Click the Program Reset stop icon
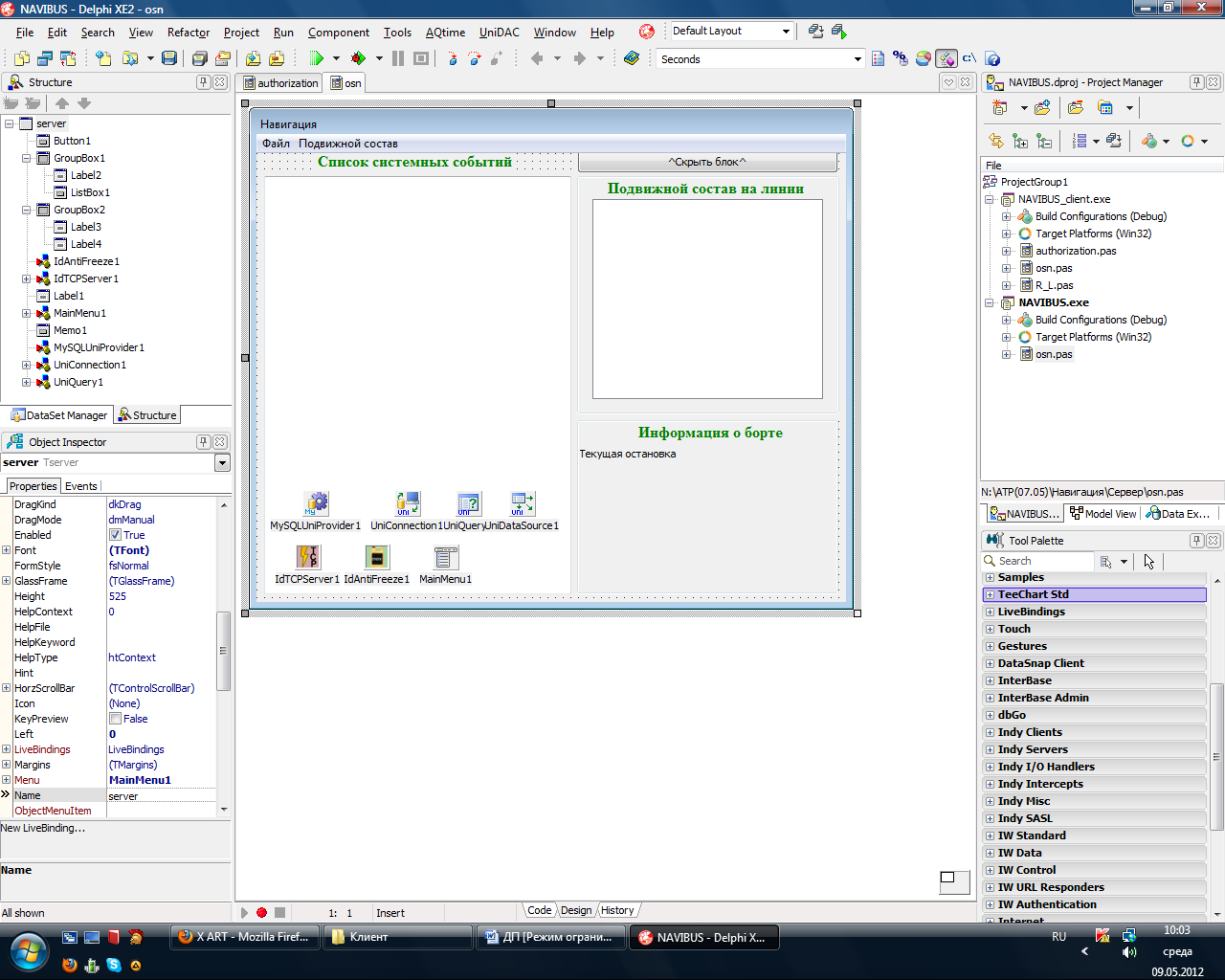 click(421, 58)
